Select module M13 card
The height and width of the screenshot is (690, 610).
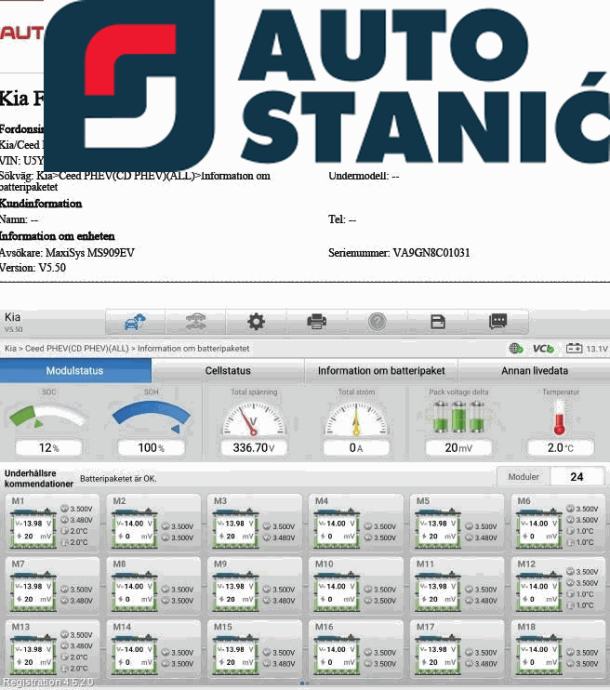pyautogui.click(x=52, y=649)
